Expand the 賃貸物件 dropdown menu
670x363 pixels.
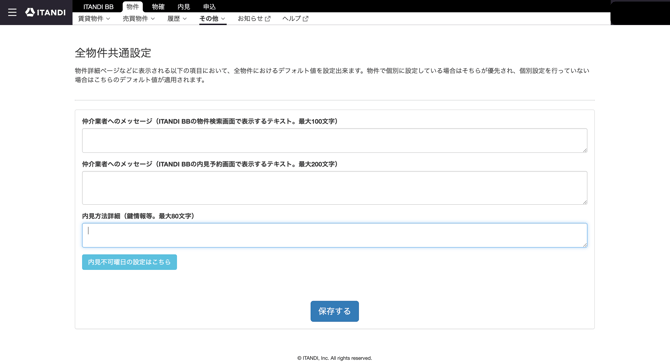(x=94, y=19)
